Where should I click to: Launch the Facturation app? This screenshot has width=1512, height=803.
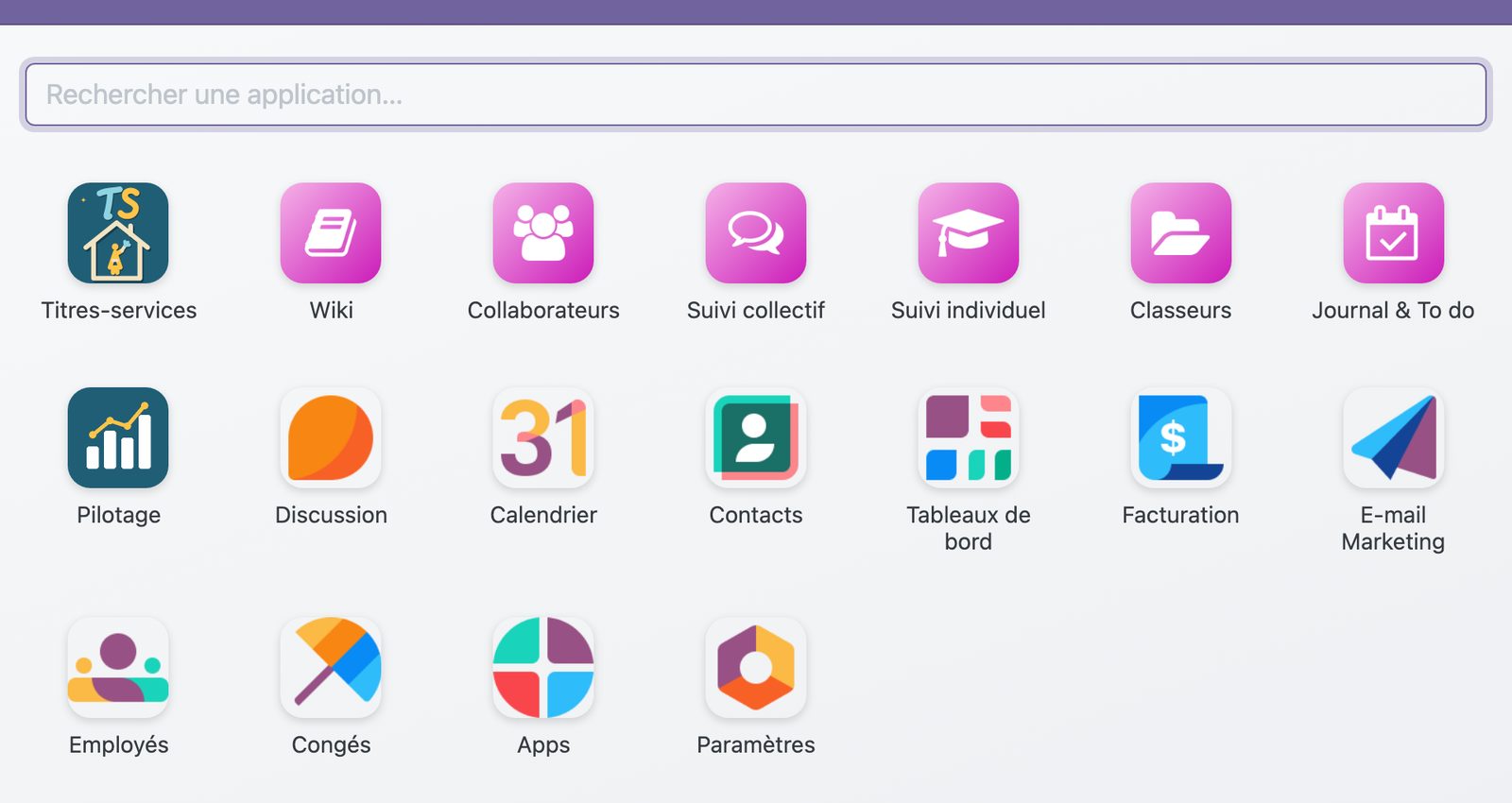click(1181, 437)
